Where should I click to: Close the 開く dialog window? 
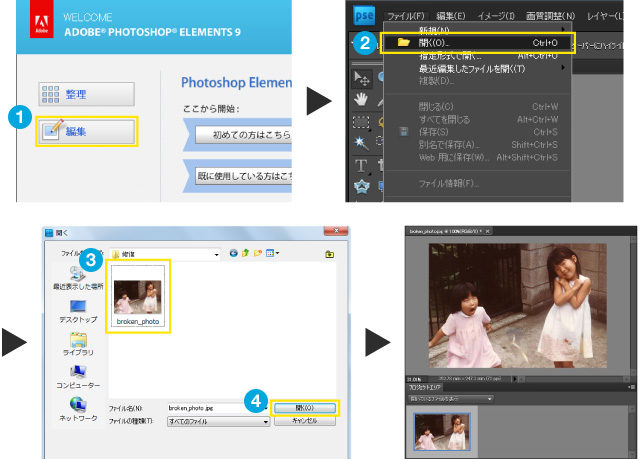(x=336, y=231)
